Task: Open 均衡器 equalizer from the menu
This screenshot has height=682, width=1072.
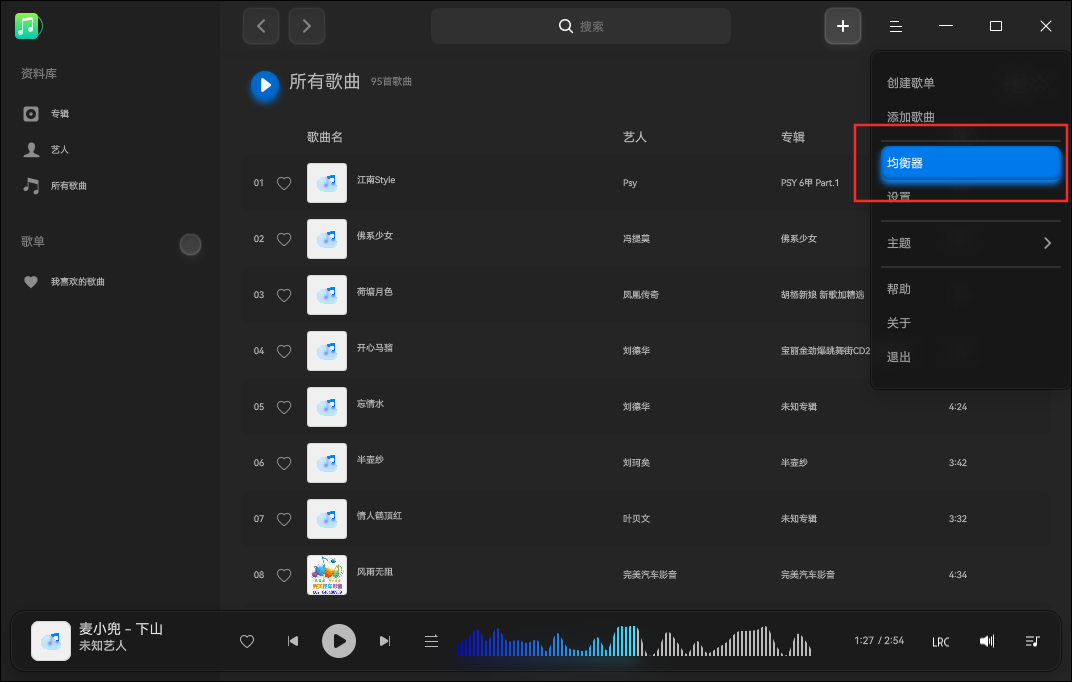Action: click(971, 163)
